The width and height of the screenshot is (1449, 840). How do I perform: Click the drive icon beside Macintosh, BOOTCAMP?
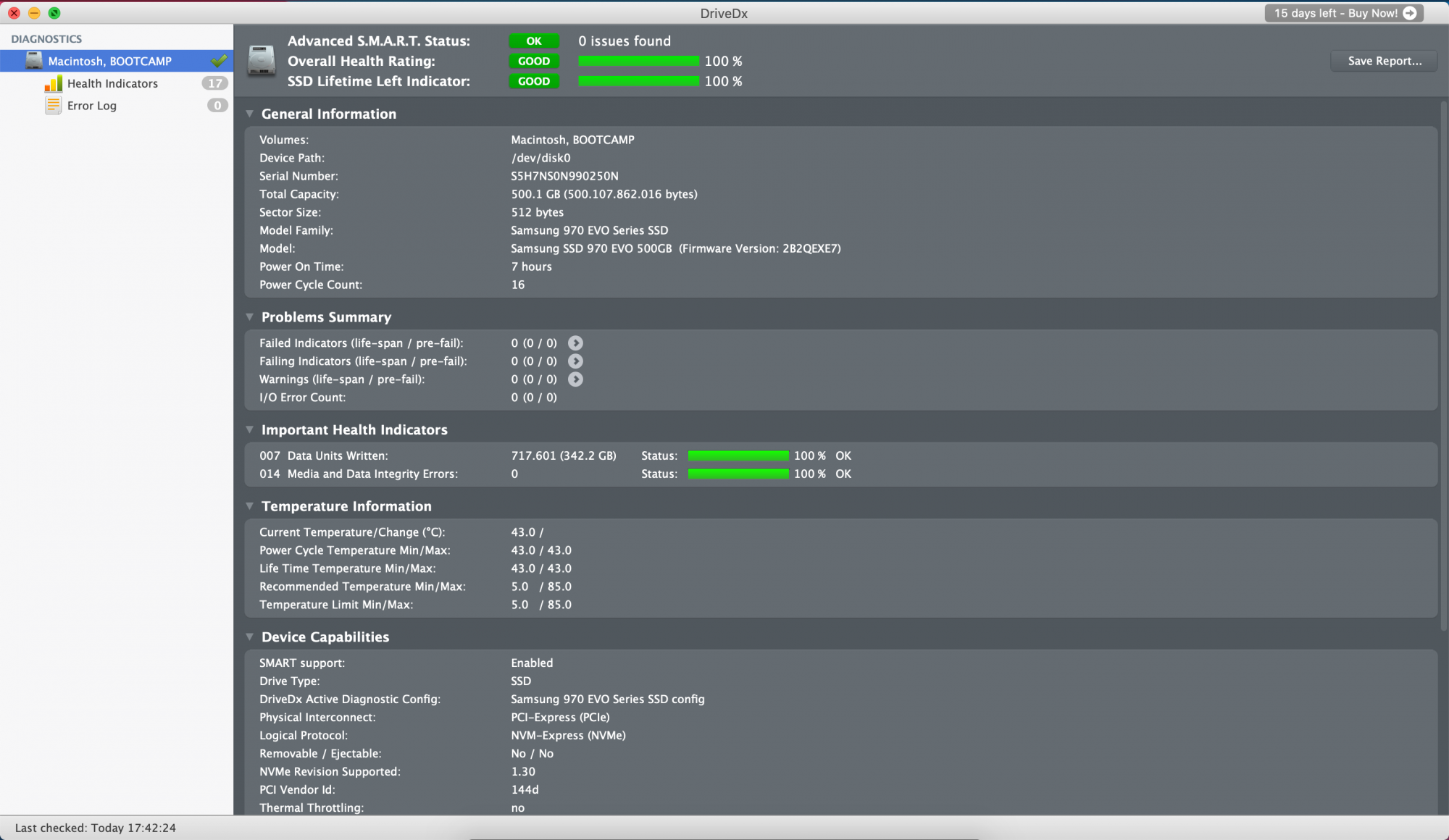[x=34, y=61]
